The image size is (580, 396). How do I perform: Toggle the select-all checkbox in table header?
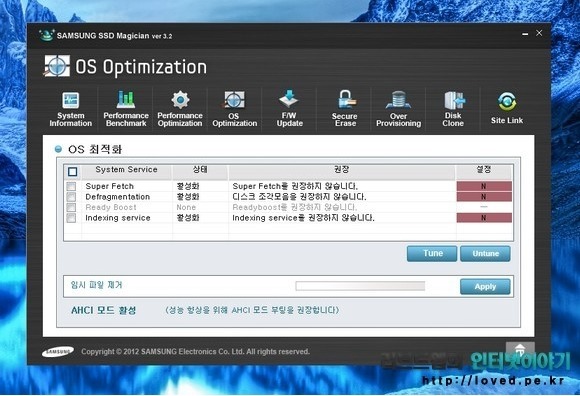[x=72, y=172]
